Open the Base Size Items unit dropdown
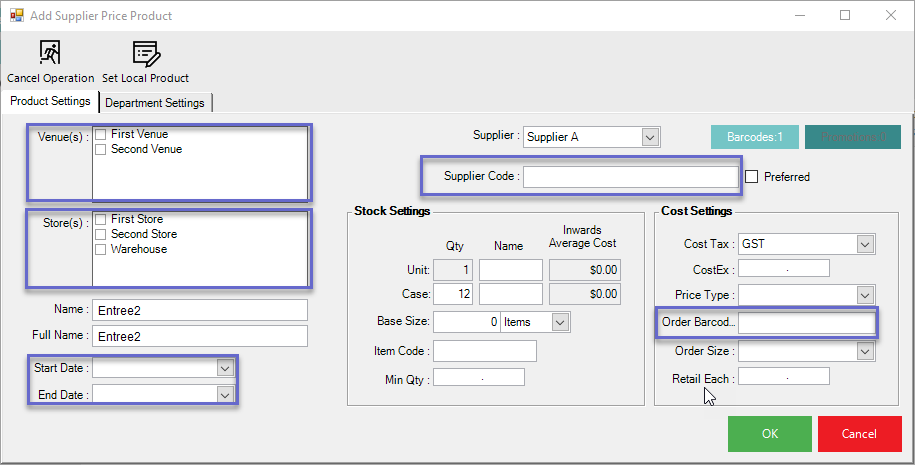Screen dimensions: 915x465 tap(559, 322)
